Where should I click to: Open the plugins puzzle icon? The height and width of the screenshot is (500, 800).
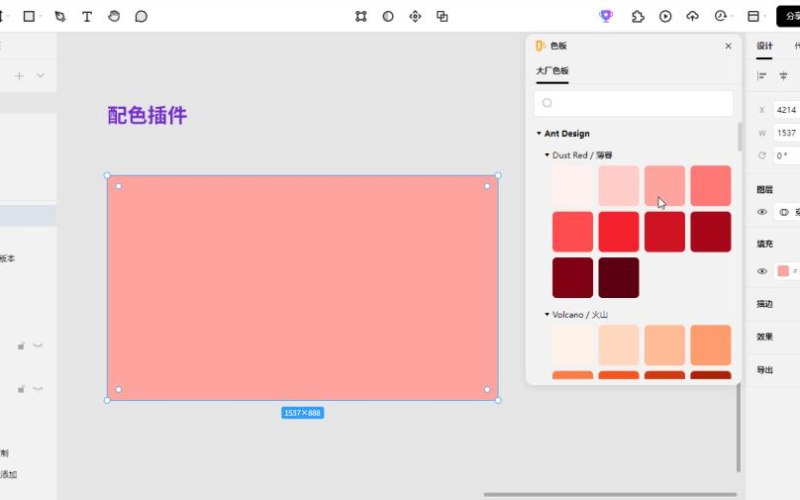pyautogui.click(x=638, y=16)
